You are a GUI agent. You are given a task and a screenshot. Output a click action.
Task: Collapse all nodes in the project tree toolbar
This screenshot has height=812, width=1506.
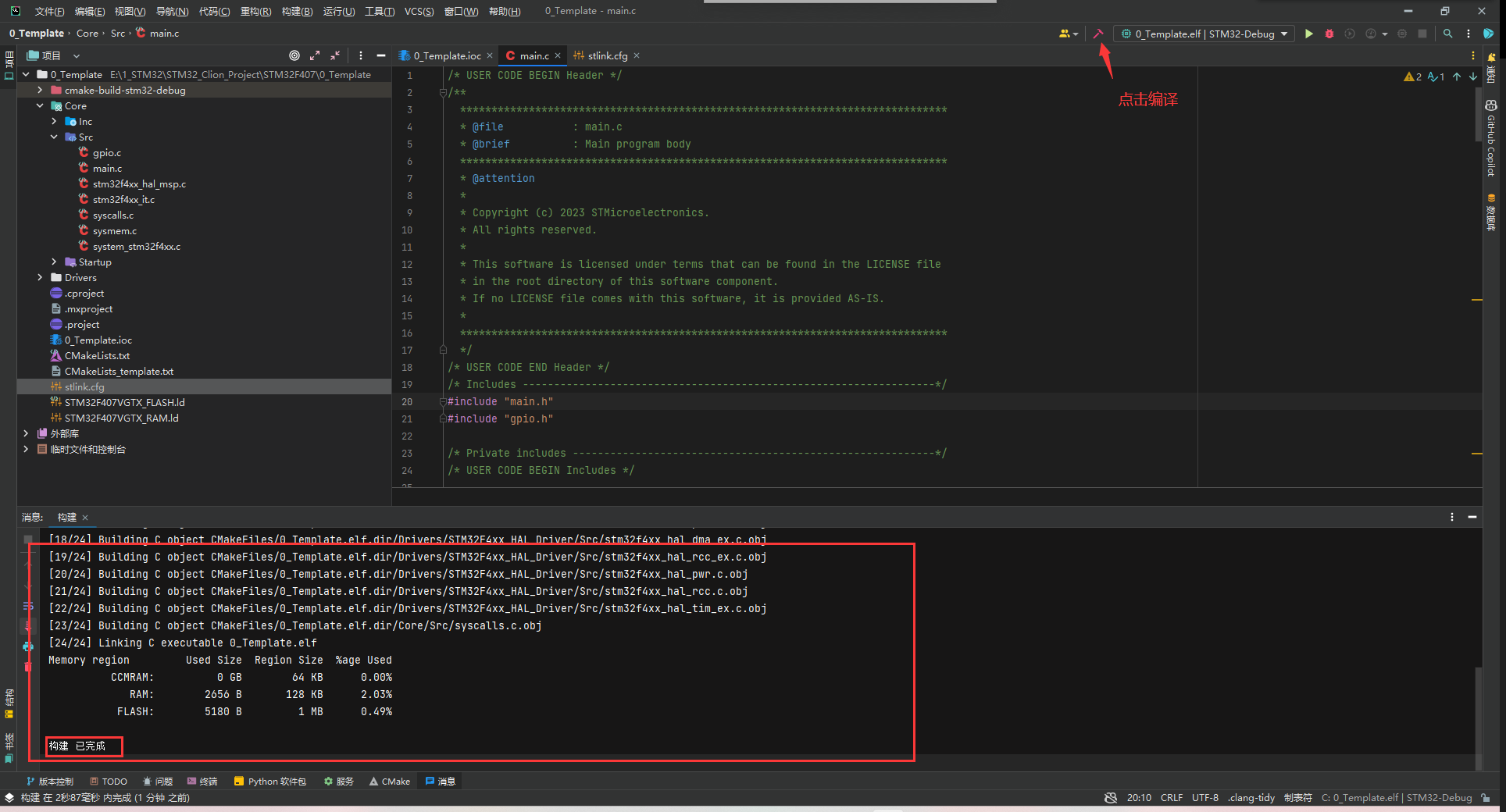coord(335,55)
